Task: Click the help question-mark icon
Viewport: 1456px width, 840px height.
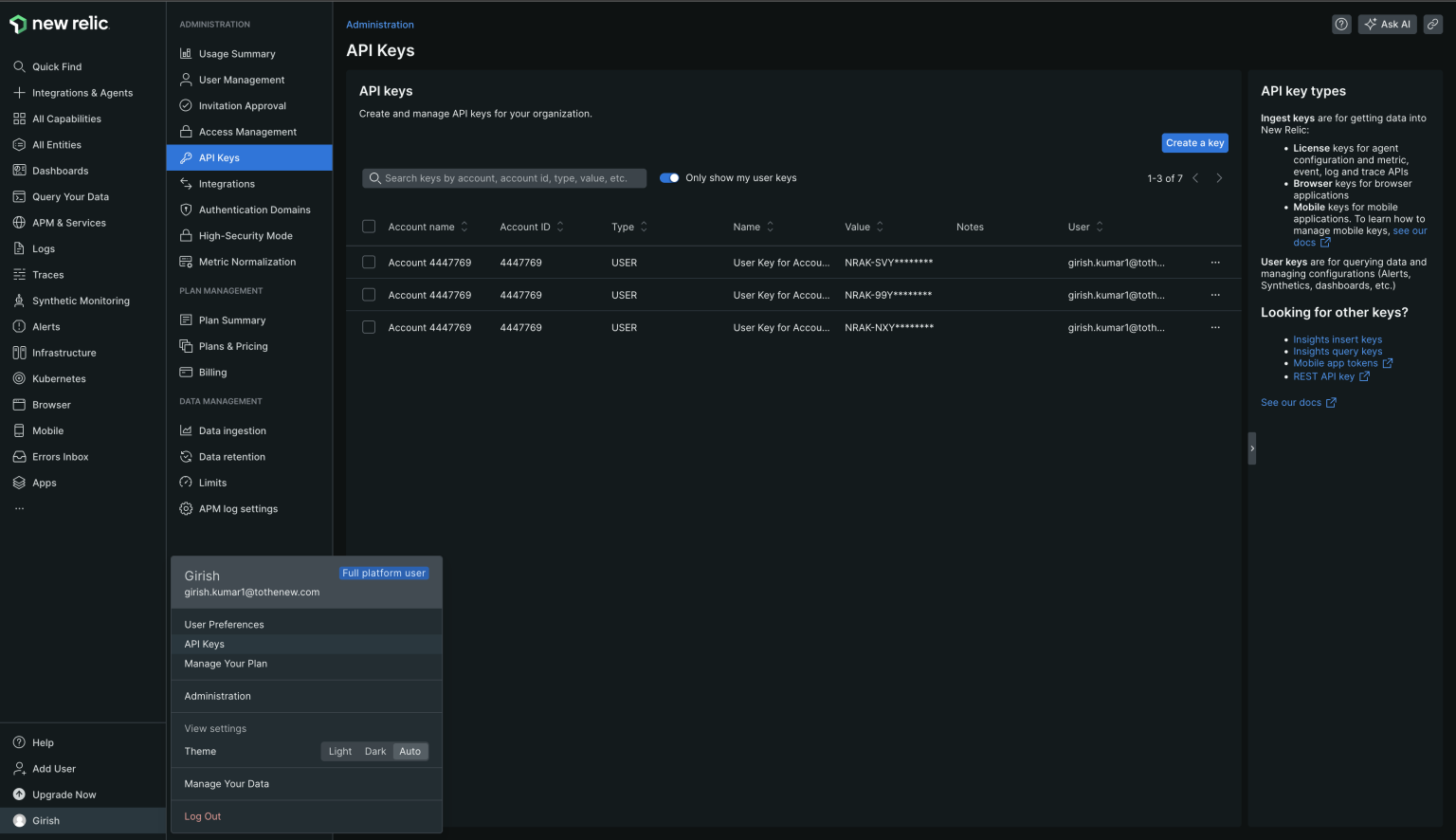Action: (1340, 24)
